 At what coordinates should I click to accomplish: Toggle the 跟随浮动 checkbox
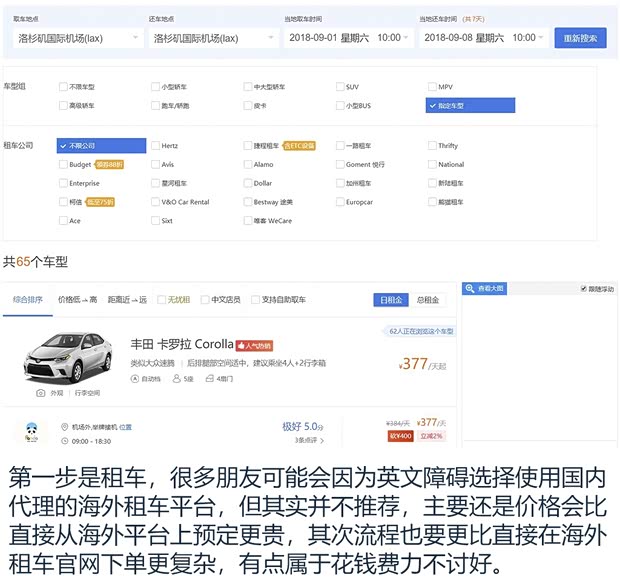[584, 289]
